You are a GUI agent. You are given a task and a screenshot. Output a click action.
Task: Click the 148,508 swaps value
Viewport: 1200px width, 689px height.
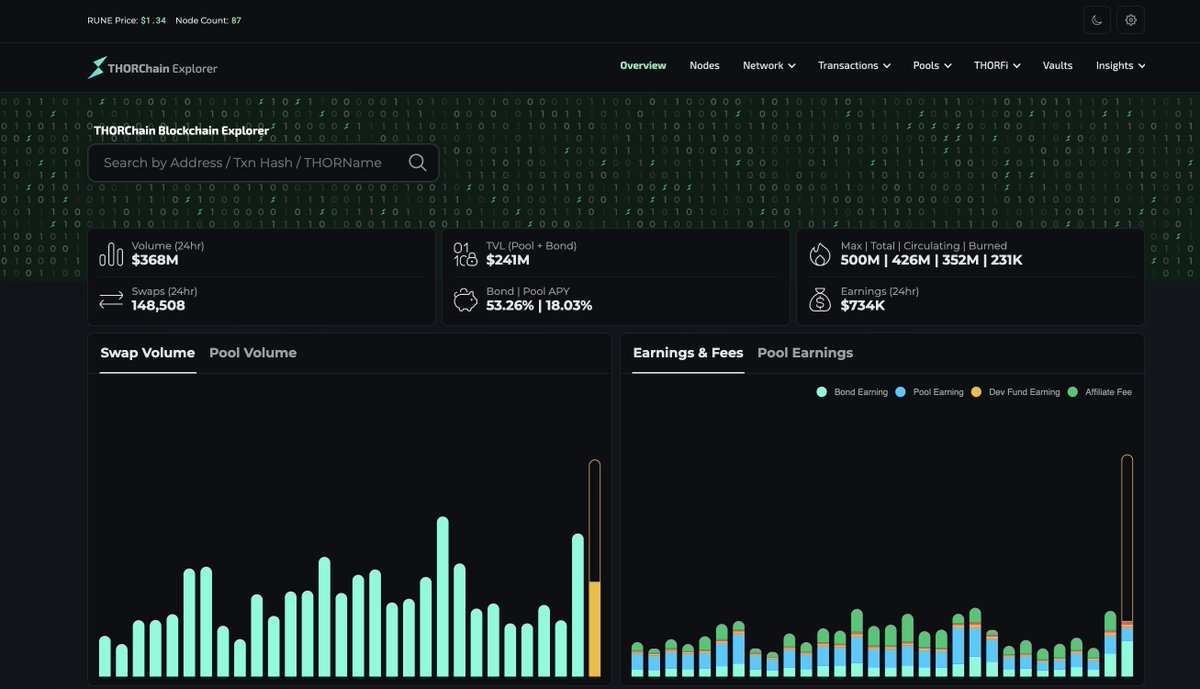(158, 305)
